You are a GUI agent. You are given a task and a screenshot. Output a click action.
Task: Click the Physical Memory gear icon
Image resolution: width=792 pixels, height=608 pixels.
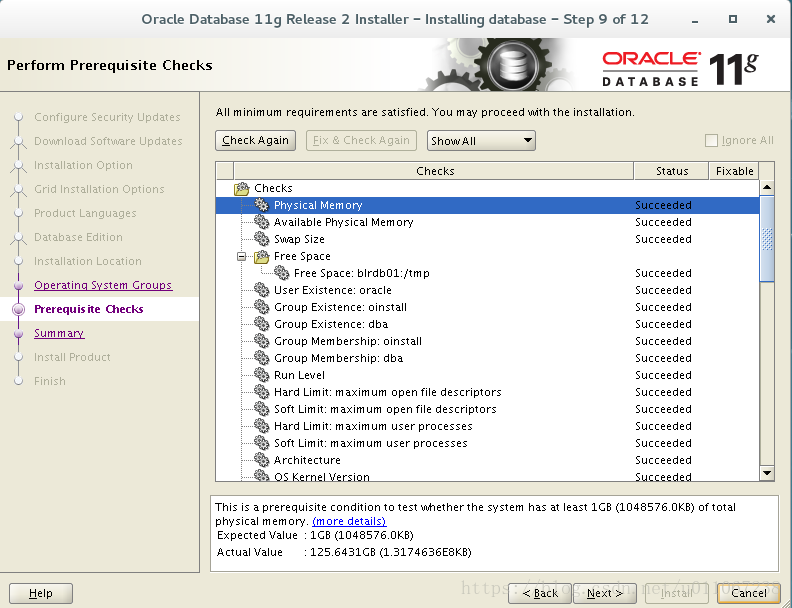(262, 205)
